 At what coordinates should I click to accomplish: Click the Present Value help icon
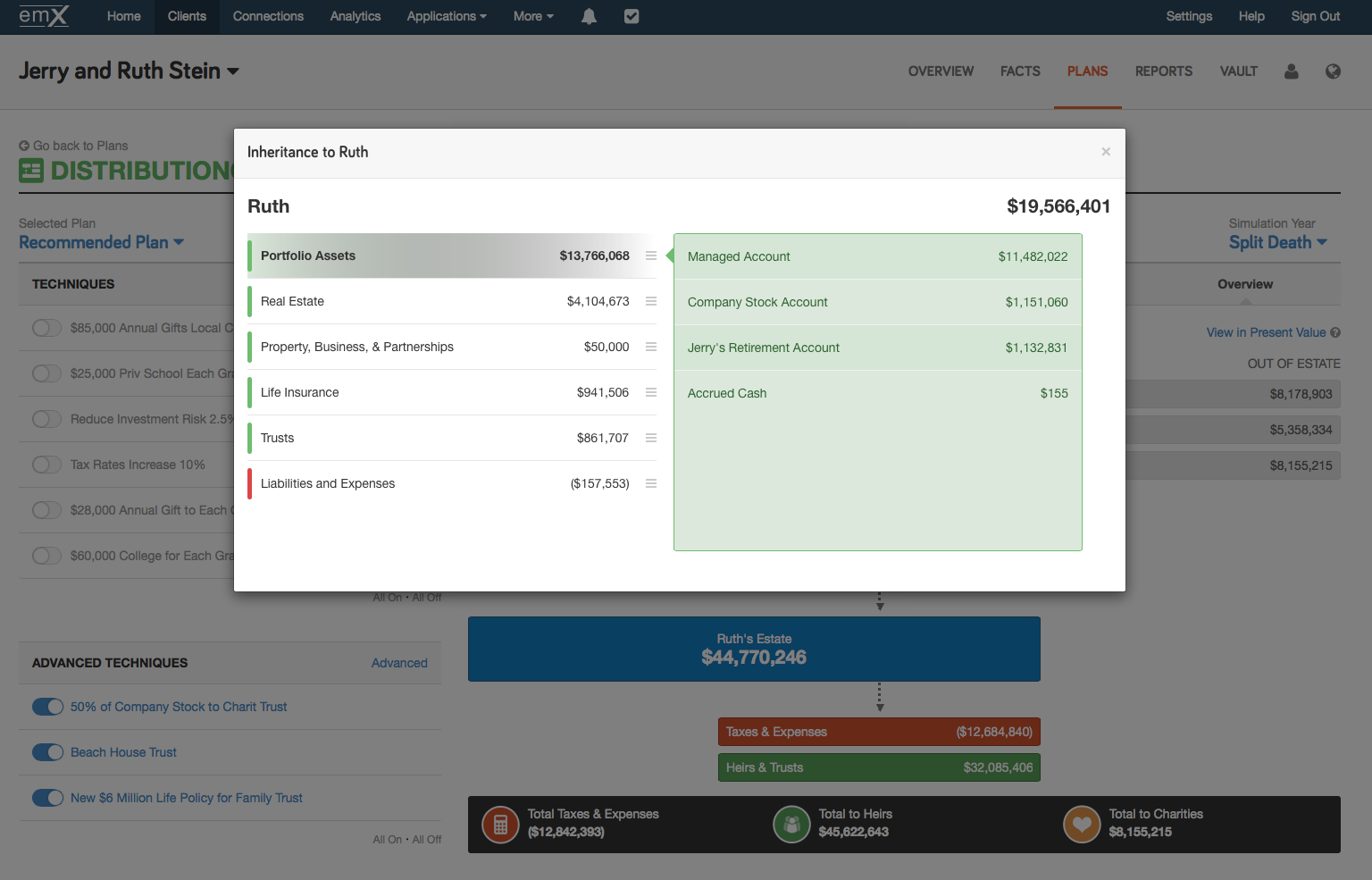[x=1335, y=332]
